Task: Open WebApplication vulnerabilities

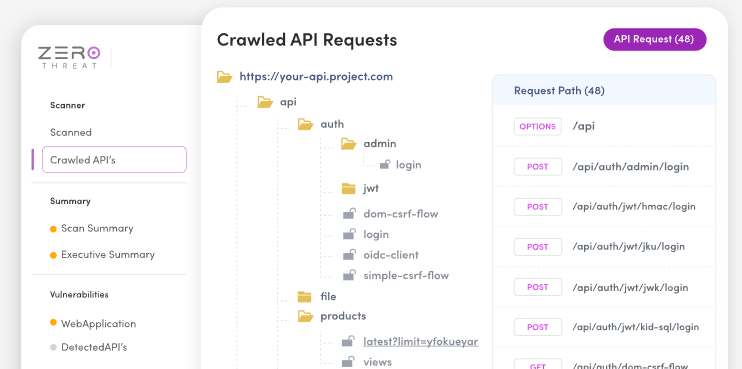Action: coord(98,324)
